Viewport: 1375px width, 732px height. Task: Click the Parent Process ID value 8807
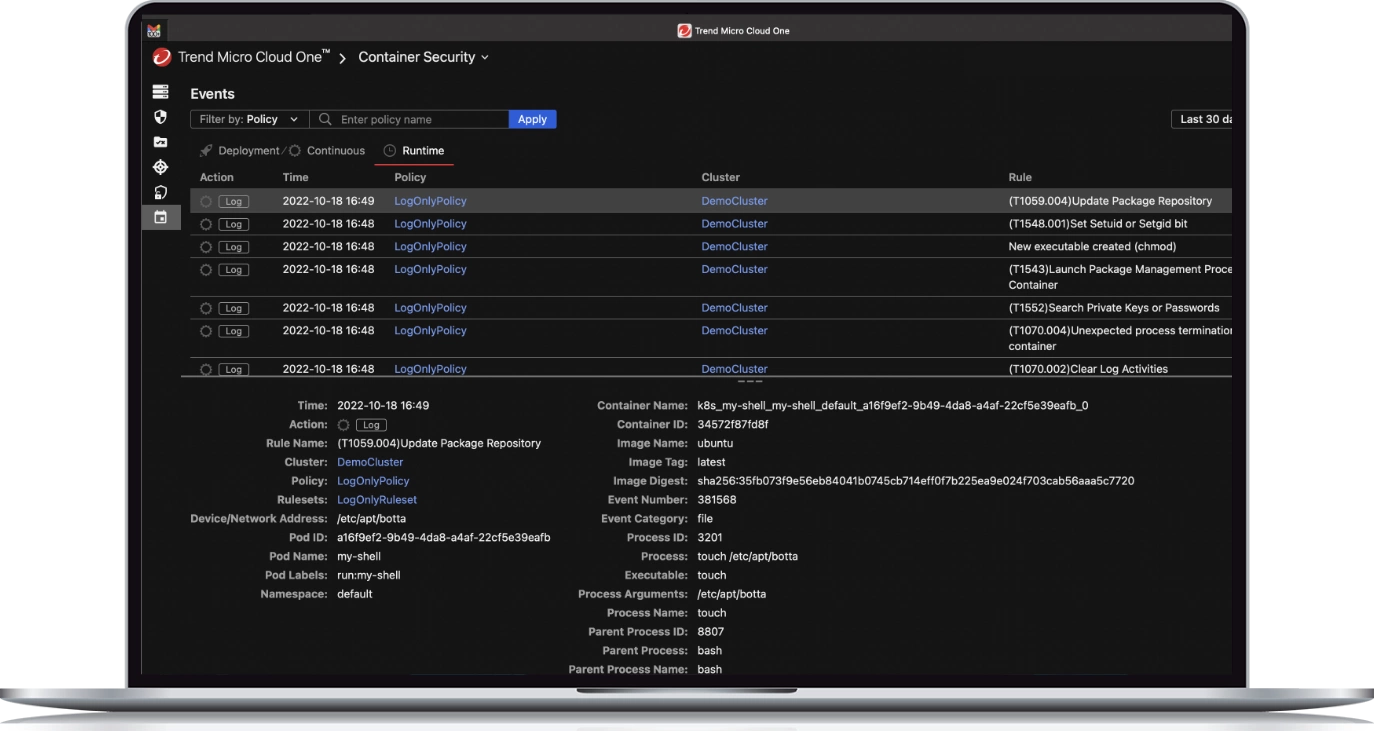click(710, 632)
